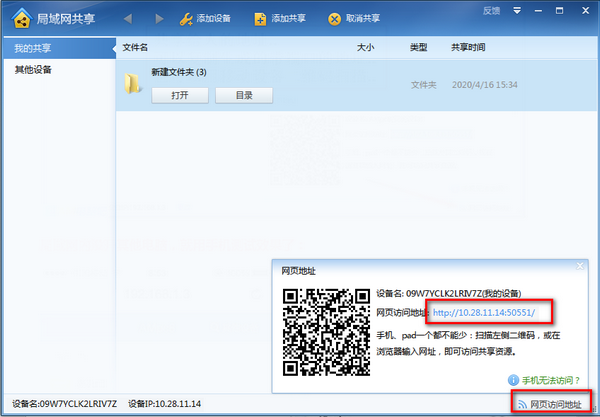Viewport: 600px width, 417px height.
Task: Go forward with the right arrow
Action: pos(160,18)
